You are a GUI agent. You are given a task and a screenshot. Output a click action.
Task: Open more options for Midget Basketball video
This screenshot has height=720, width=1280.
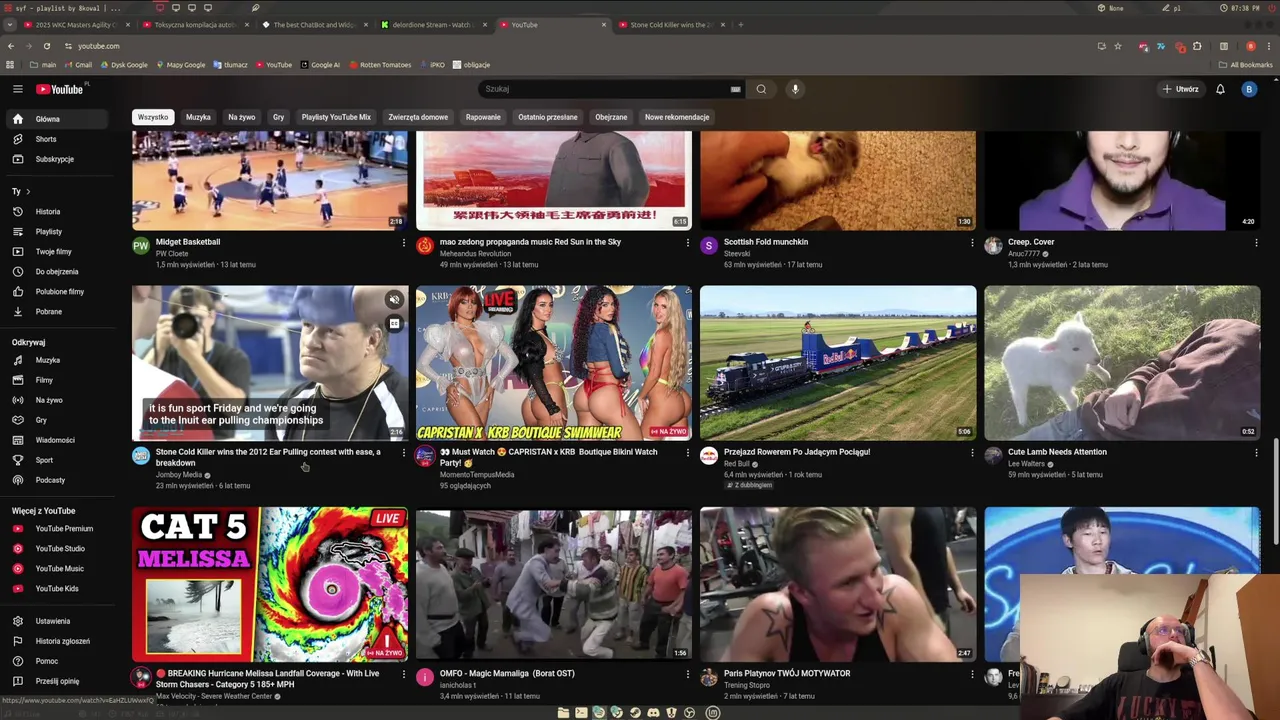pos(404,242)
